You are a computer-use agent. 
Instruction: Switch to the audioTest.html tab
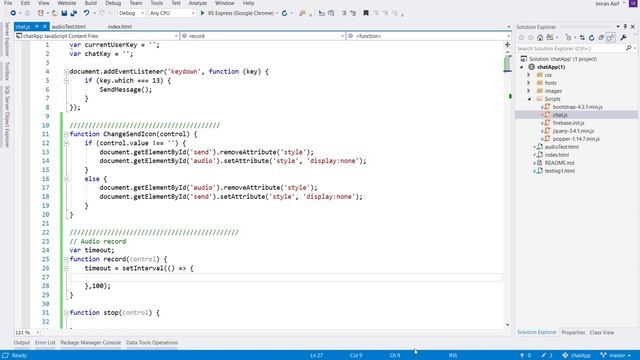click(69, 27)
